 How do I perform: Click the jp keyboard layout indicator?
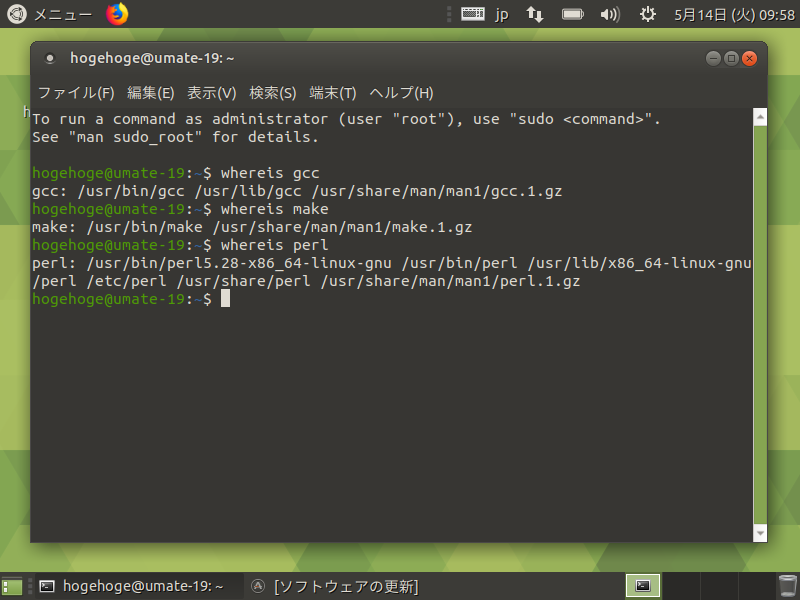click(502, 14)
